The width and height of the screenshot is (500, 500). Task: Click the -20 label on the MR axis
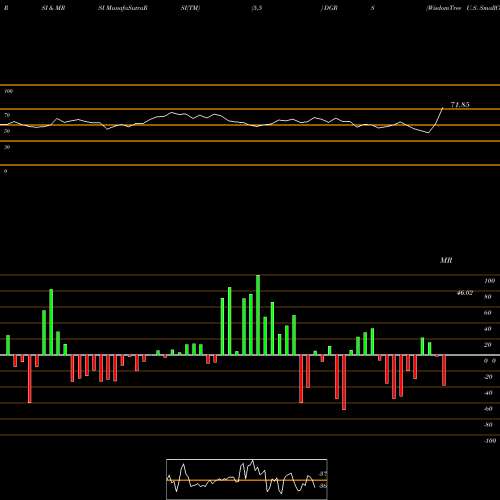pyautogui.click(x=488, y=377)
